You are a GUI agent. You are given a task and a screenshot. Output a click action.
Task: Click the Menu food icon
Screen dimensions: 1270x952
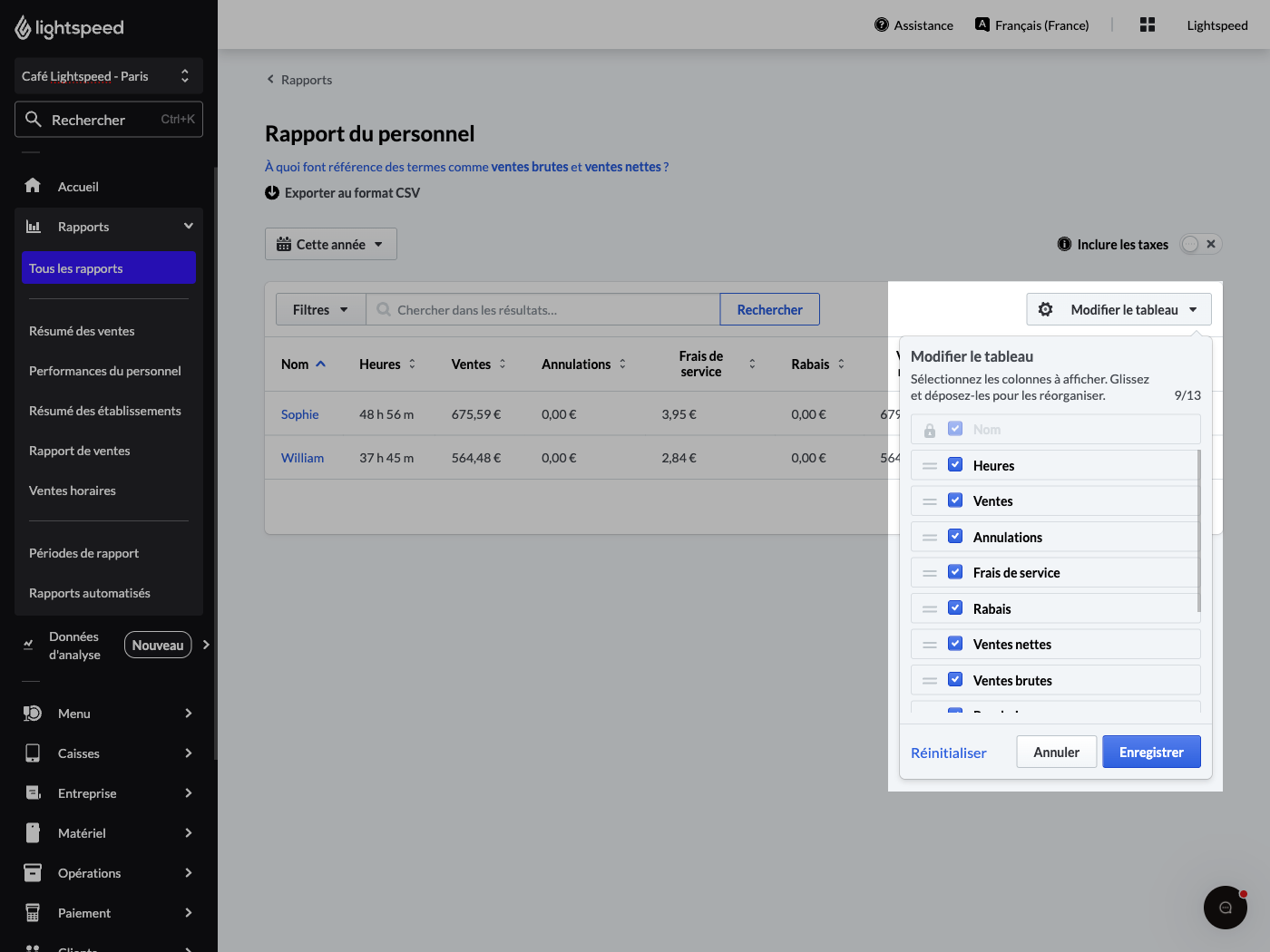[x=33, y=714]
